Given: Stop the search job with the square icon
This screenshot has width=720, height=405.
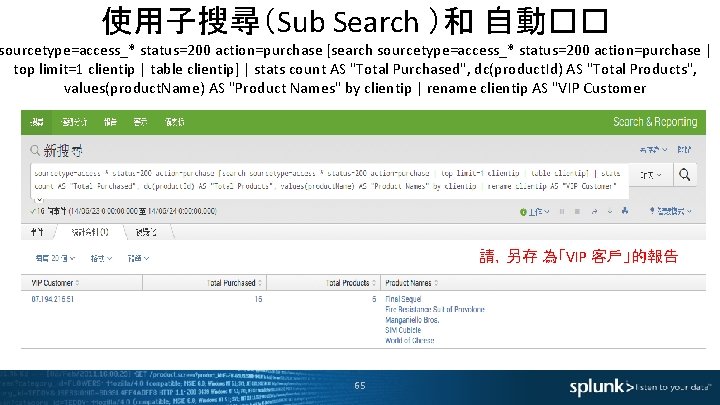Looking at the screenshot, I should click(577, 211).
